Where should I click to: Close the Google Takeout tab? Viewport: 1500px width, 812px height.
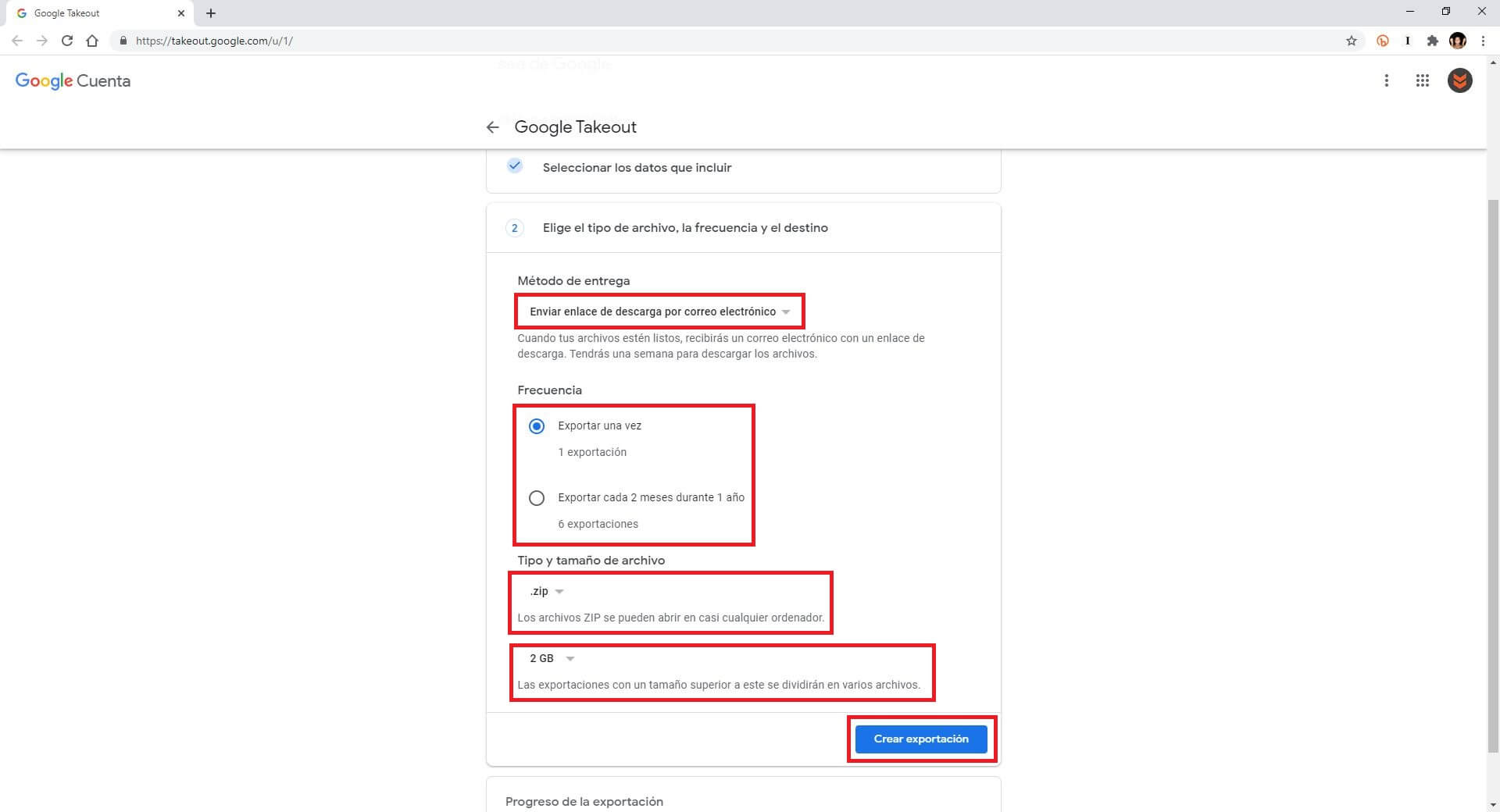click(181, 13)
